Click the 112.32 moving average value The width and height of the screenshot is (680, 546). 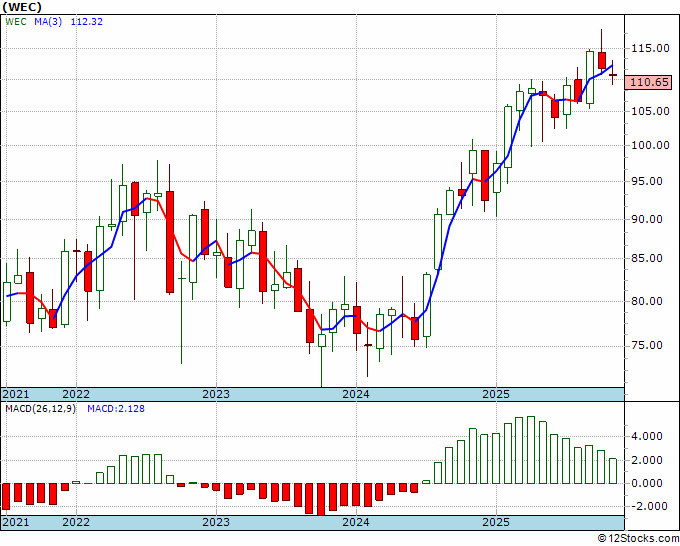click(87, 22)
